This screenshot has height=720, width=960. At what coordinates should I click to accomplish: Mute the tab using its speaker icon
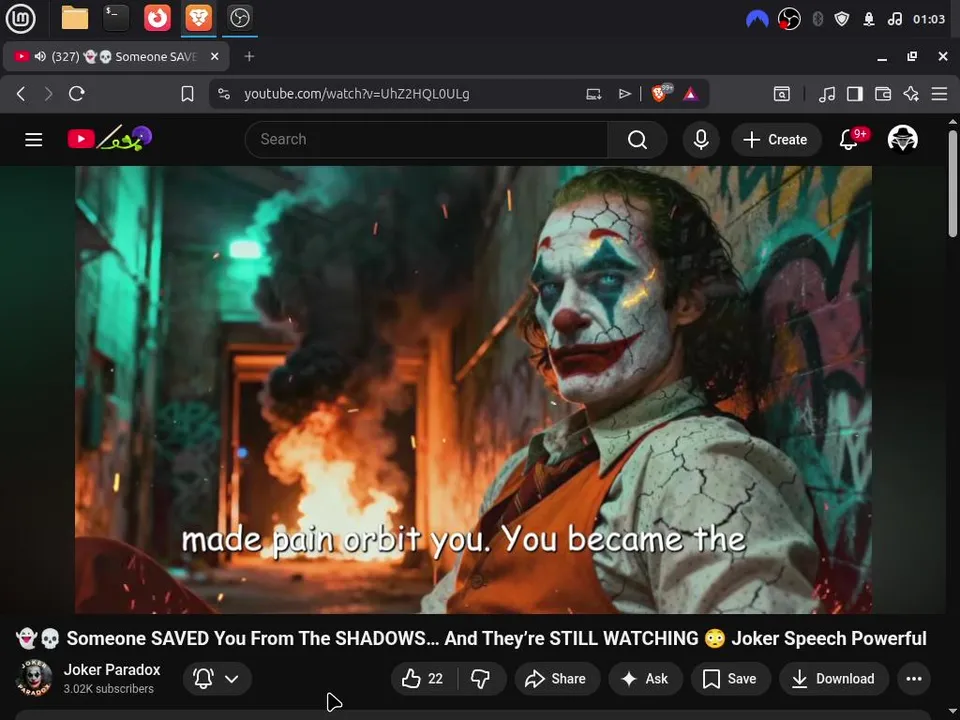pyautogui.click(x=40, y=57)
